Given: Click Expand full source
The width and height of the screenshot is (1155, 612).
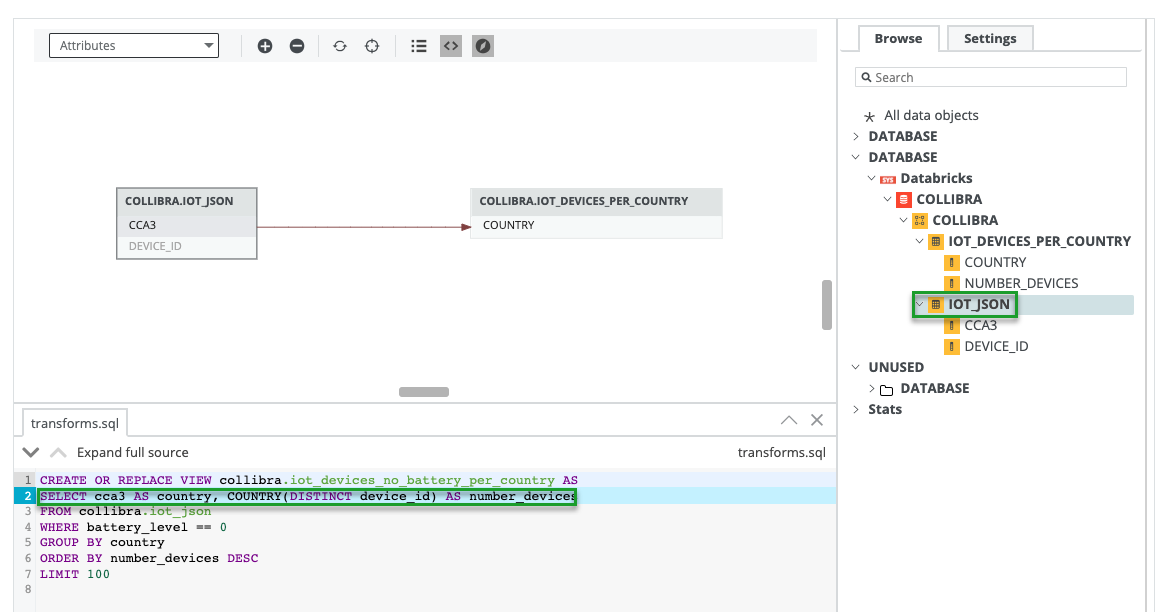Looking at the screenshot, I should pos(132,452).
